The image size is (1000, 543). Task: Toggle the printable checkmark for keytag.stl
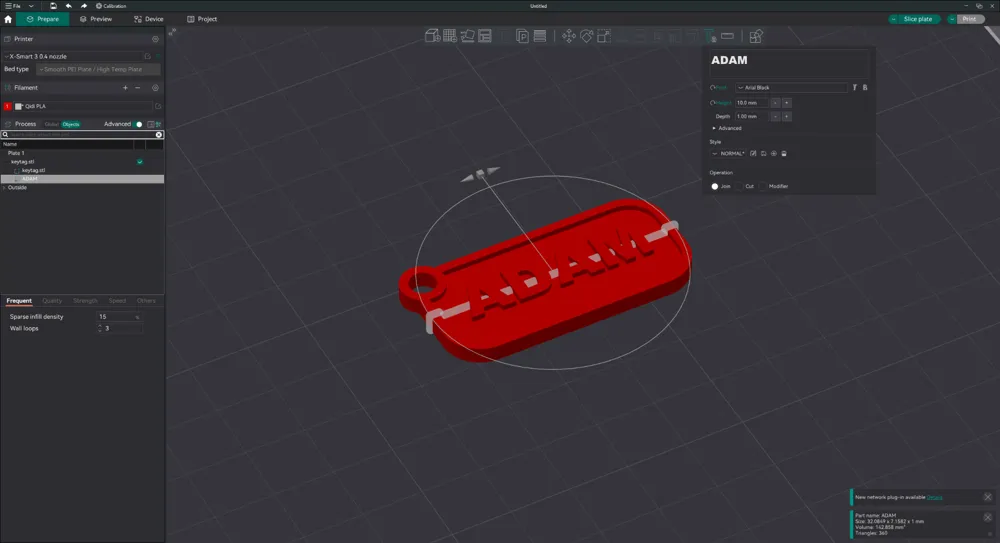click(140, 162)
